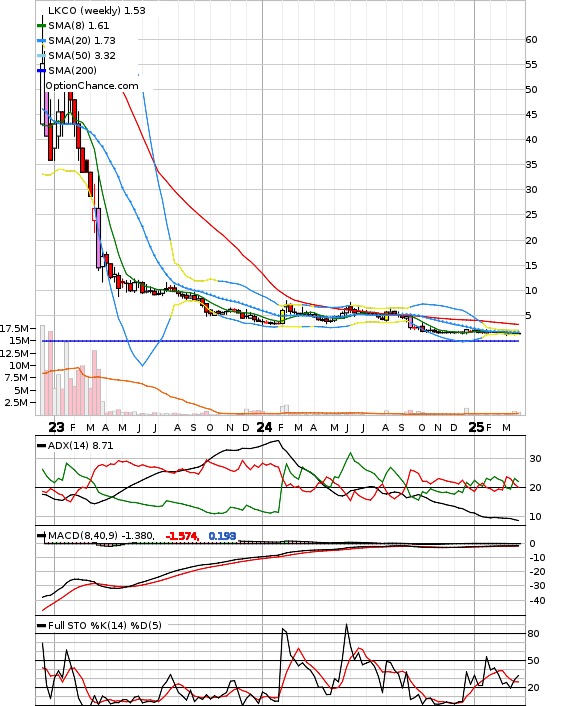This screenshot has height=706, width=566.
Task: Select the 23 year marker on time axis
Action: (56, 427)
